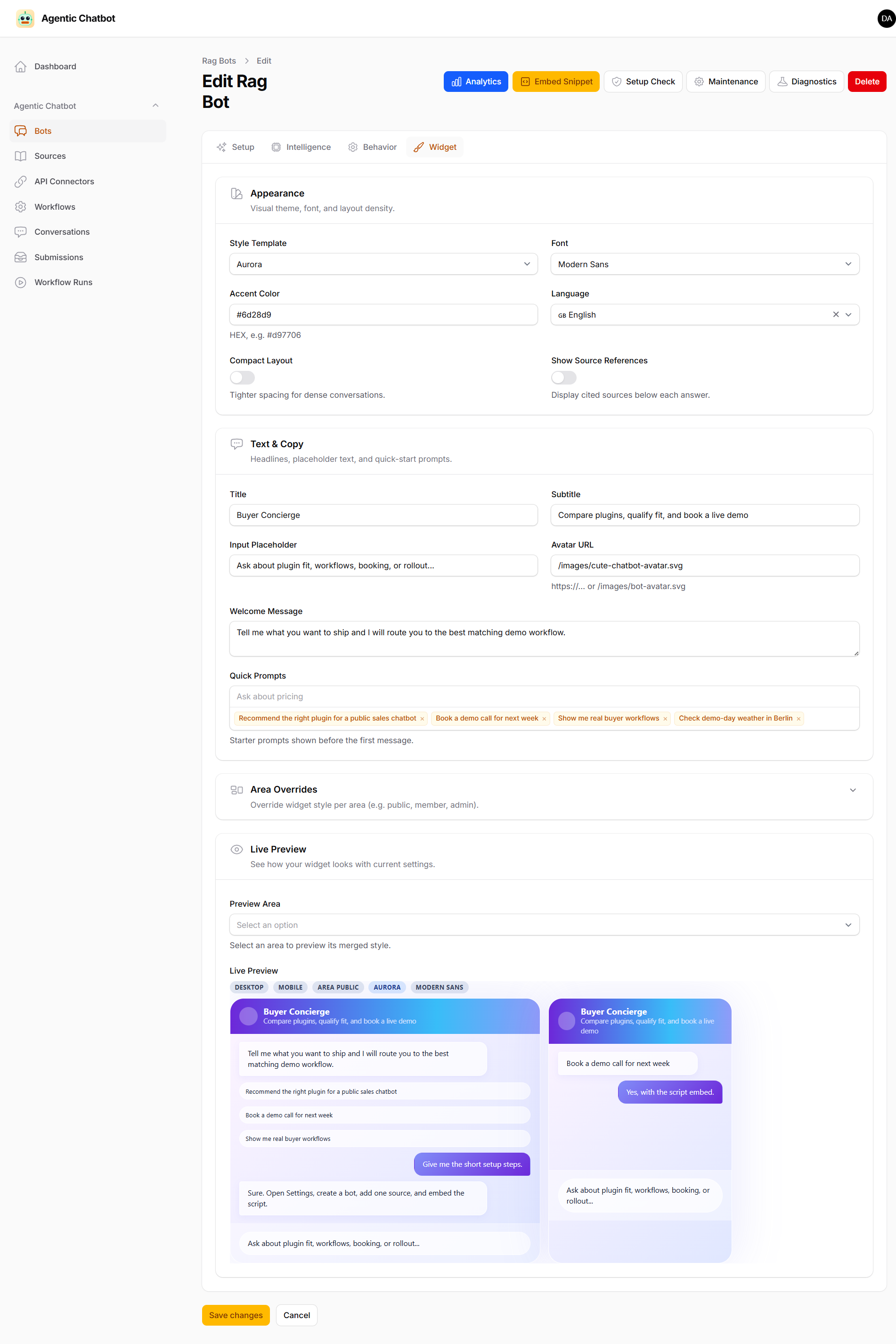Open Diagnostics via the flask icon
The width and height of the screenshot is (896, 1344).
click(782, 81)
